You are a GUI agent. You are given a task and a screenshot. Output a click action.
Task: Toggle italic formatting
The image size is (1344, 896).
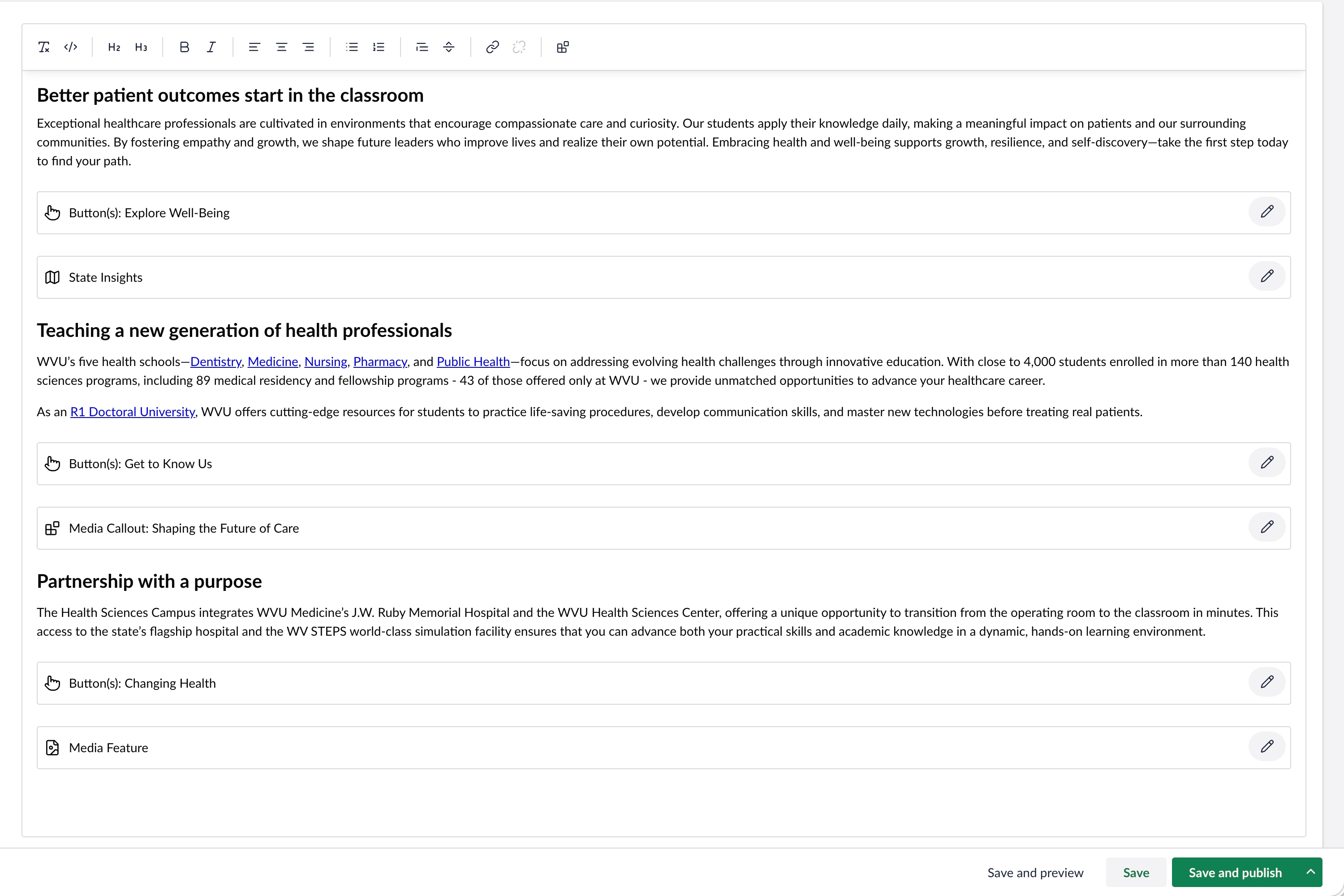(211, 47)
